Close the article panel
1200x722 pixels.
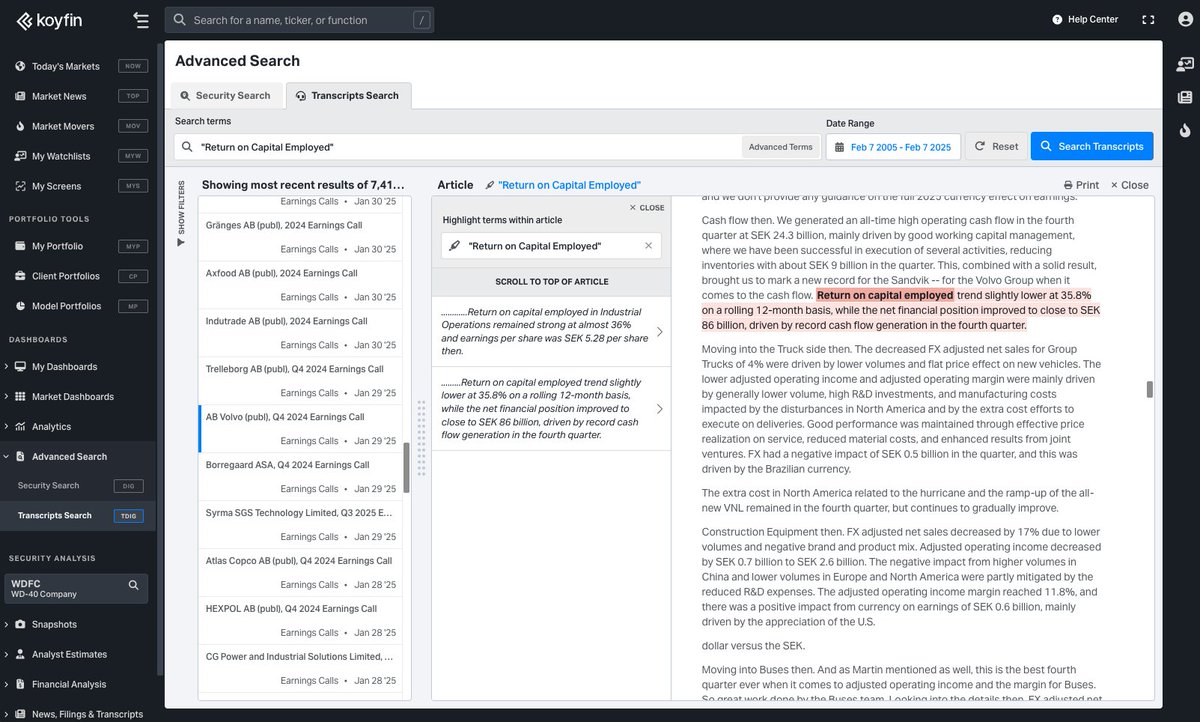[1129, 185]
